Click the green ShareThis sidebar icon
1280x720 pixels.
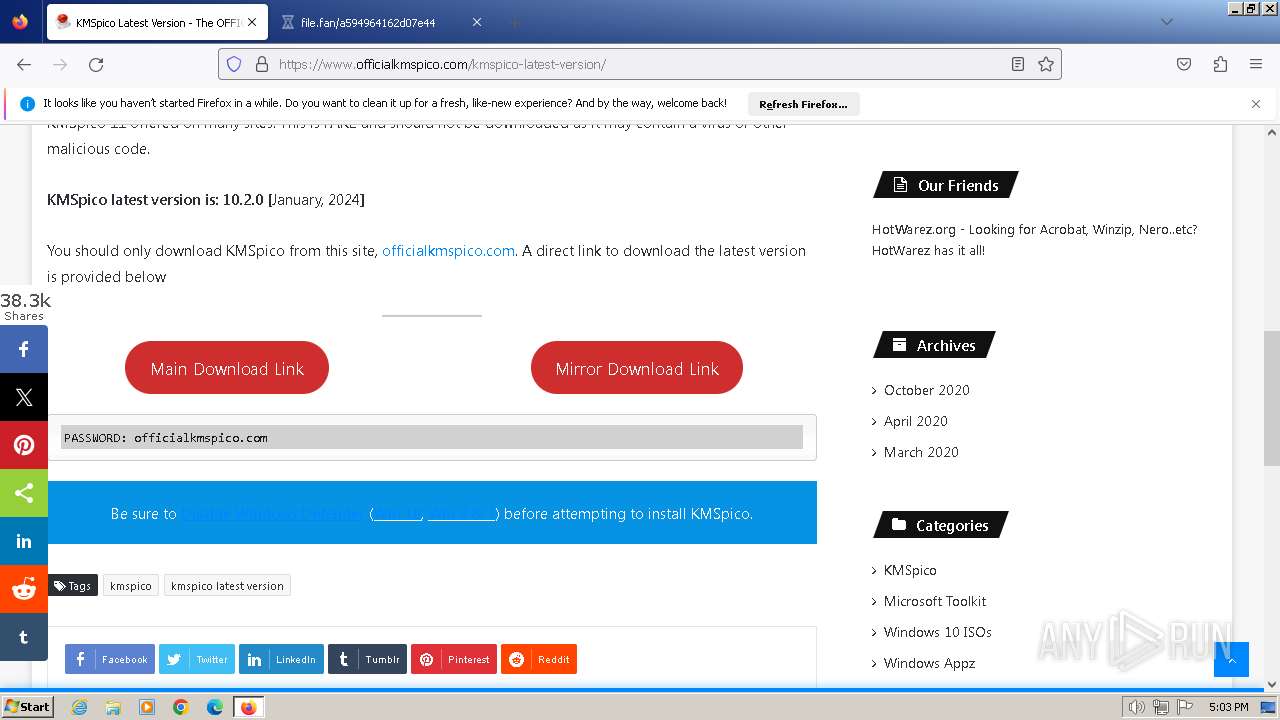24,493
